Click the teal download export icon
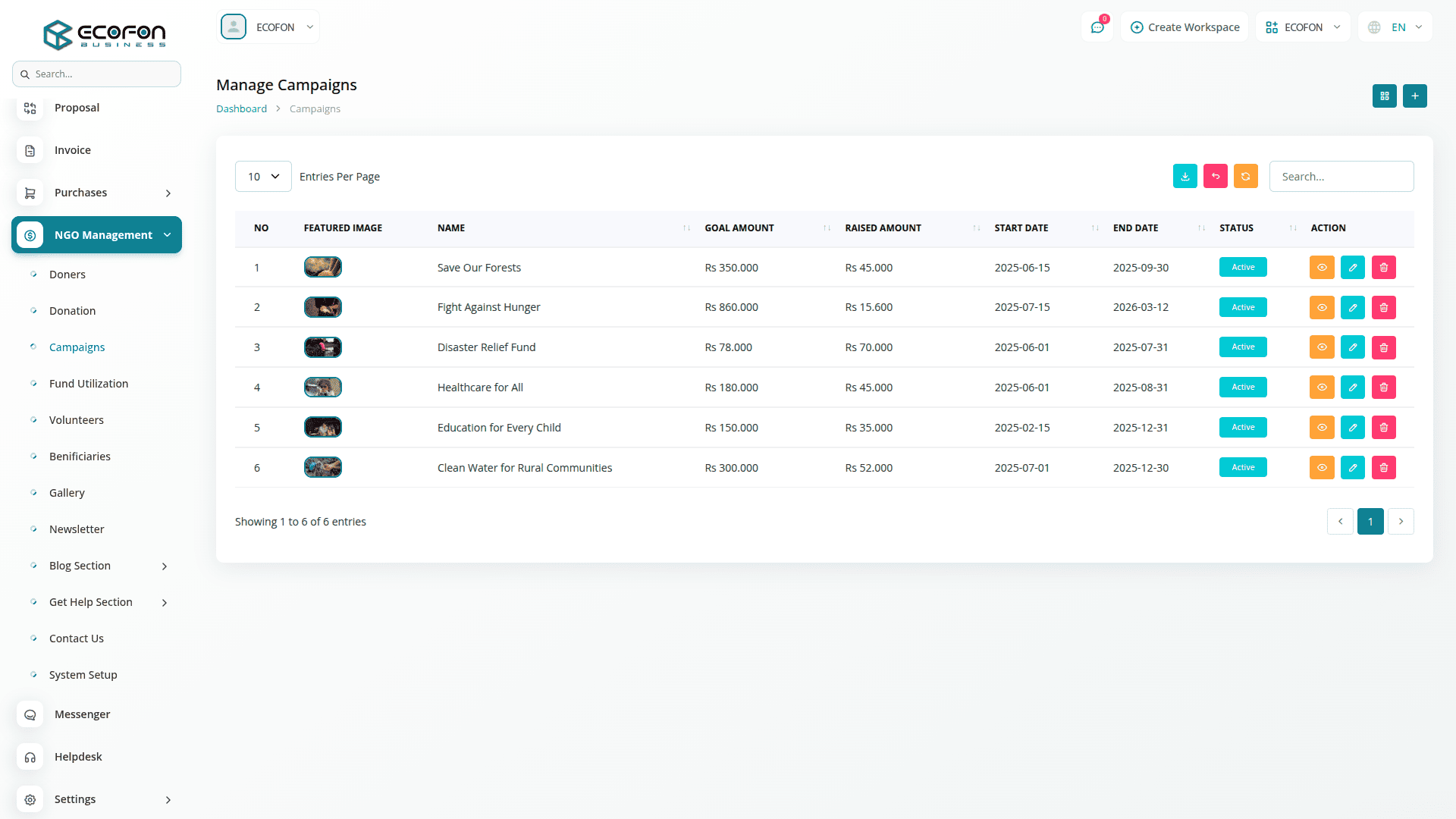 [x=1185, y=176]
